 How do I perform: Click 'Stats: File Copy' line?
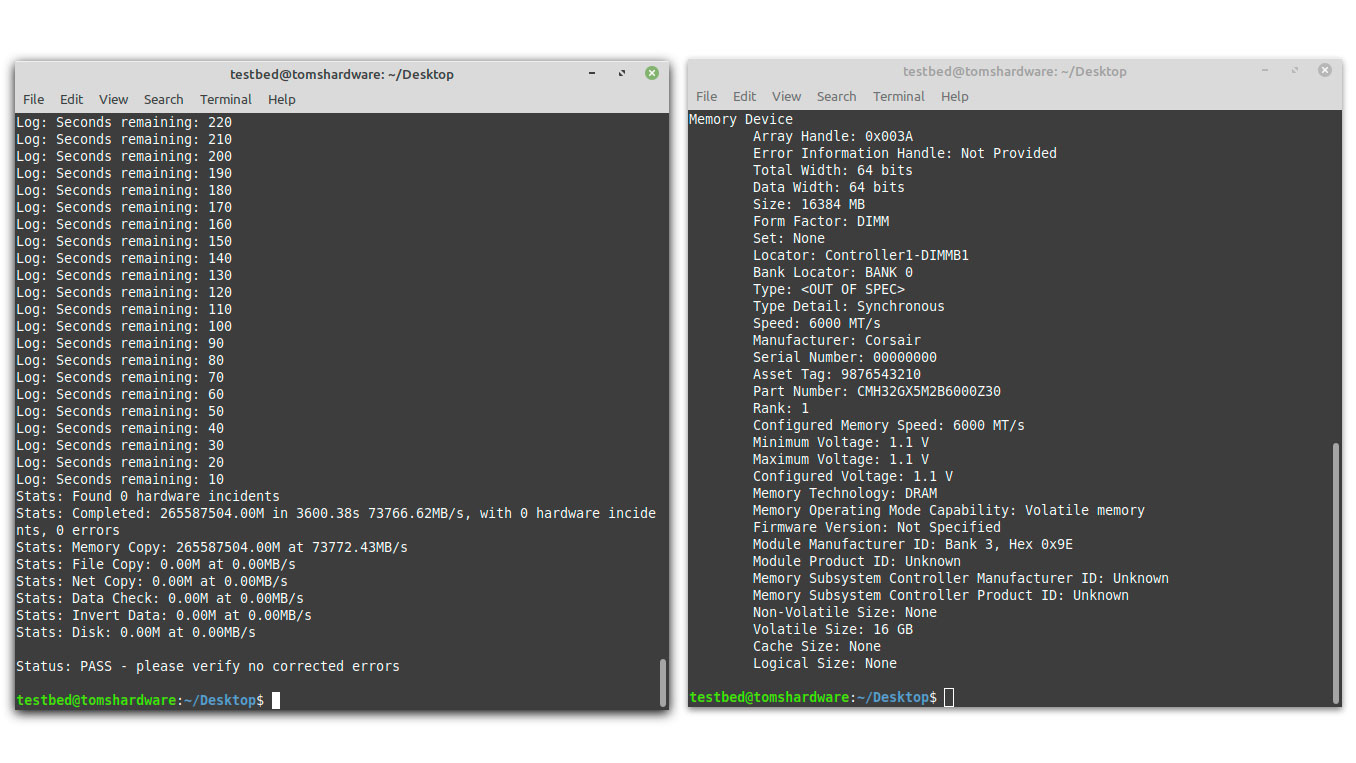(x=156, y=564)
